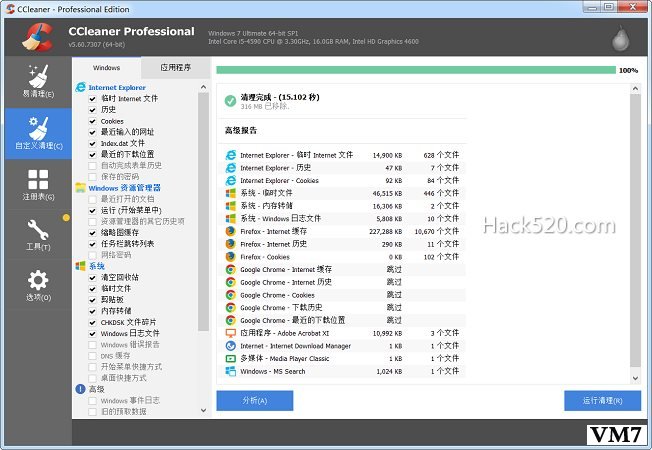
Task: Check 最近打开的文档 option
Action: tap(92, 200)
